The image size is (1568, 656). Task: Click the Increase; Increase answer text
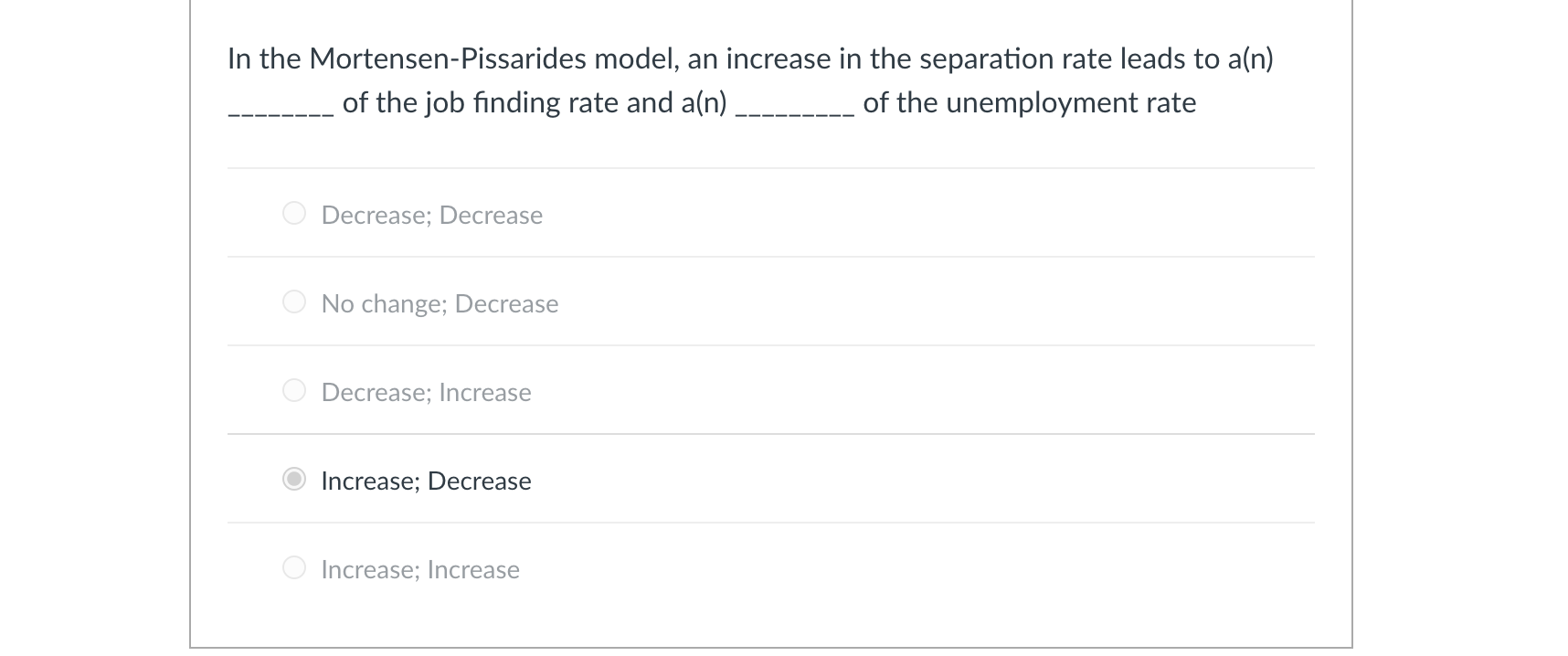[x=420, y=569]
